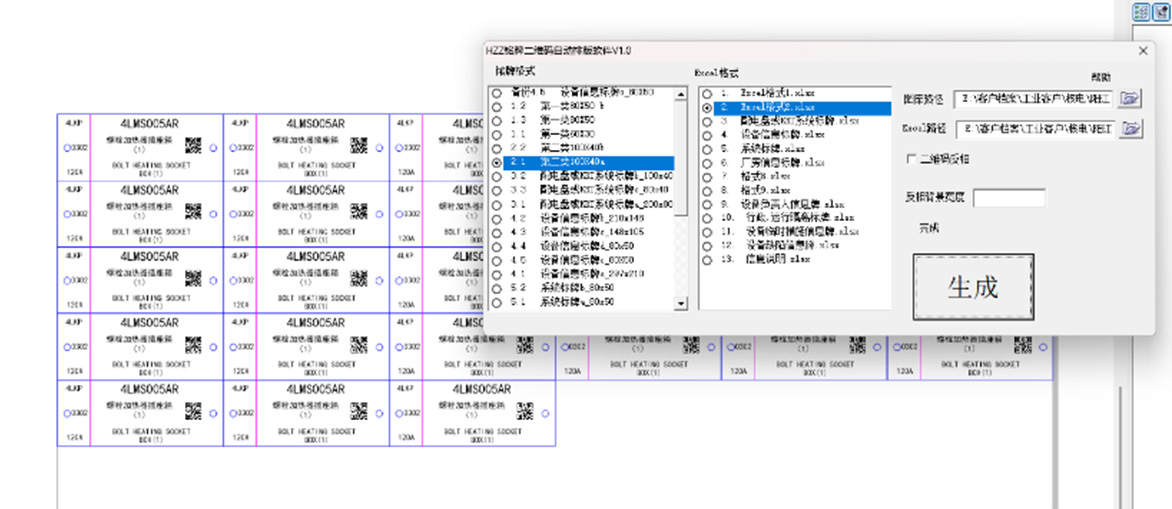Select radio button for item 1.2 第一类80x50 b
Image resolution: width=1172 pixels, height=509 pixels.
pos(497,106)
